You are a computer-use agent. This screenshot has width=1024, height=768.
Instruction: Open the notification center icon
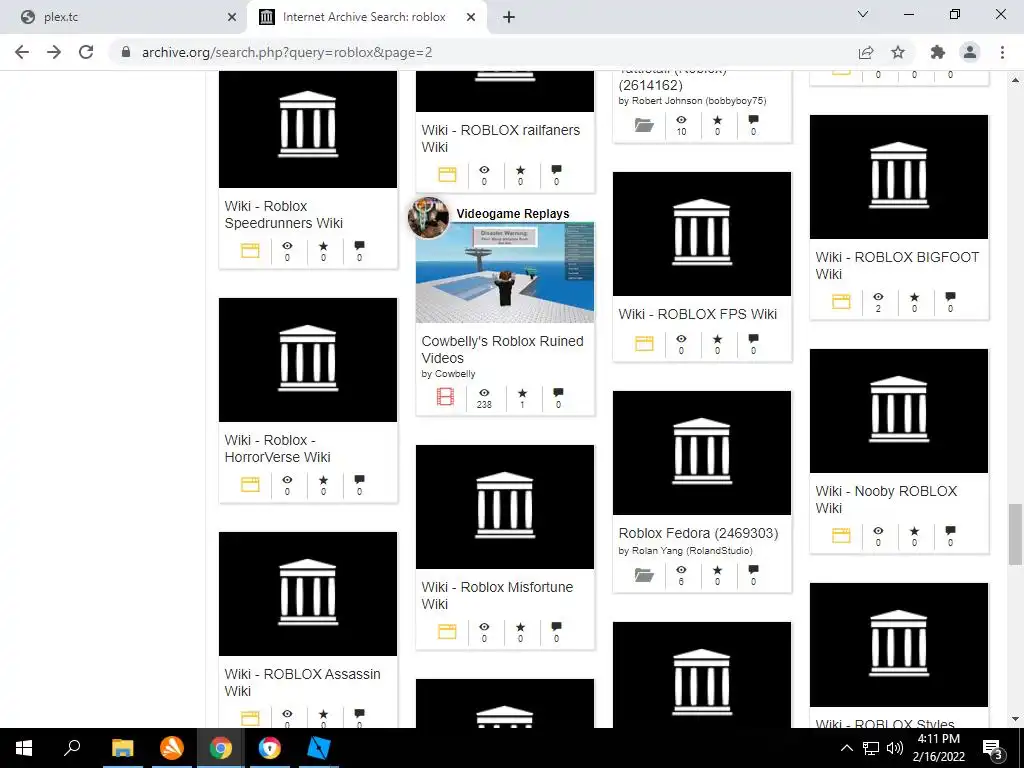[x=993, y=748]
